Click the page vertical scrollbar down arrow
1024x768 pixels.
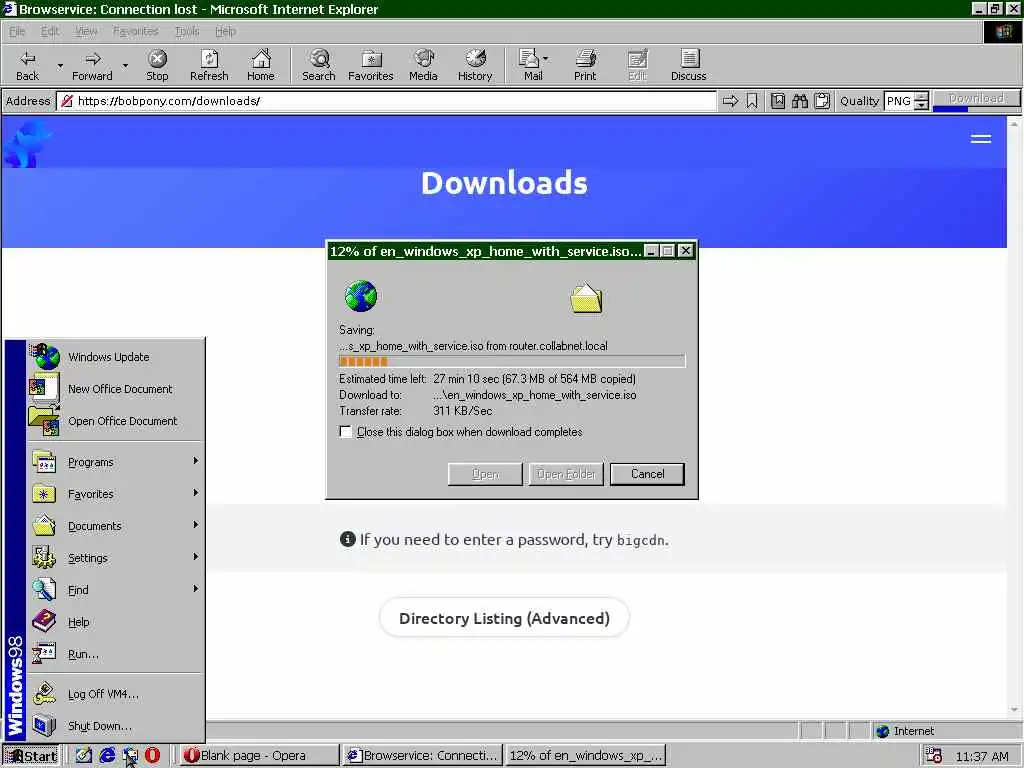click(x=1014, y=710)
